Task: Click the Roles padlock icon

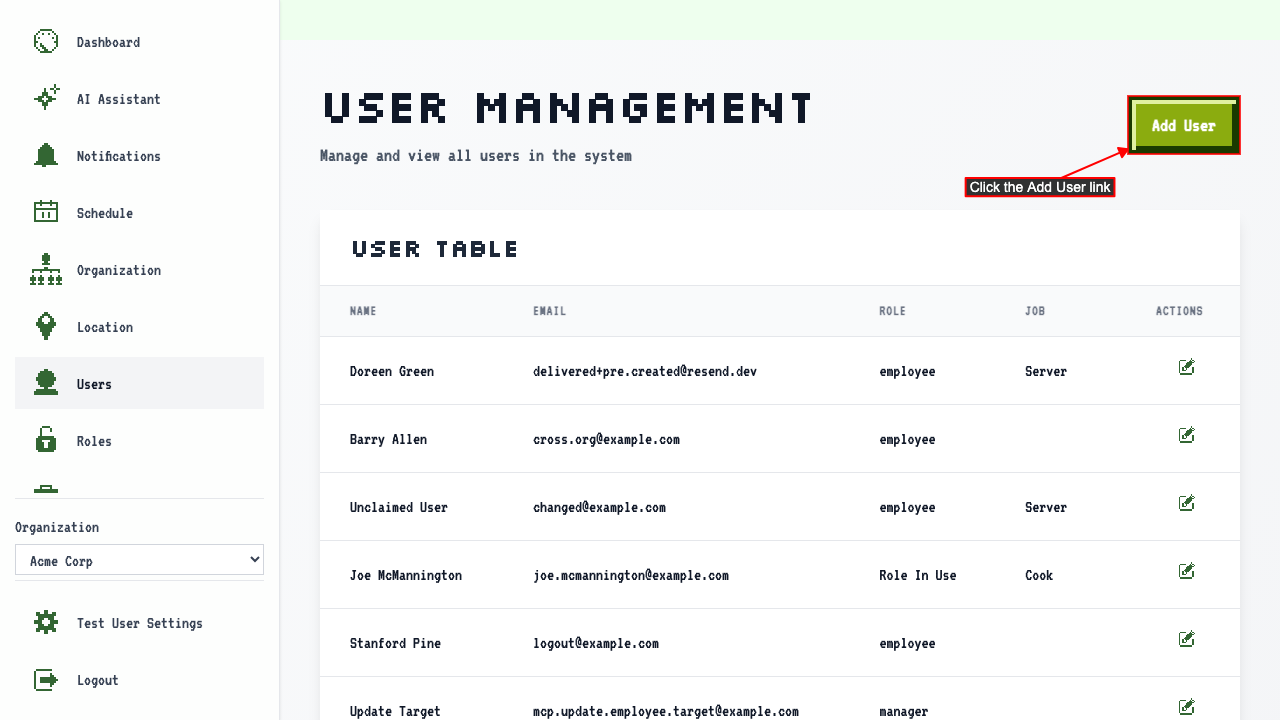Action: click(46, 441)
